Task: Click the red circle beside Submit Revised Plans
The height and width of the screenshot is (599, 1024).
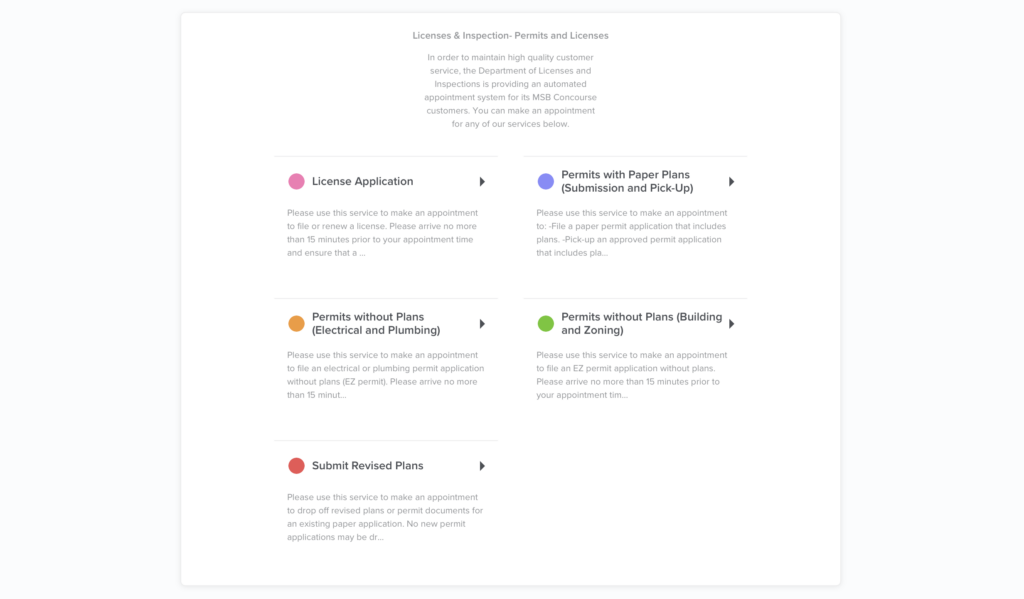Action: pyautogui.click(x=296, y=466)
